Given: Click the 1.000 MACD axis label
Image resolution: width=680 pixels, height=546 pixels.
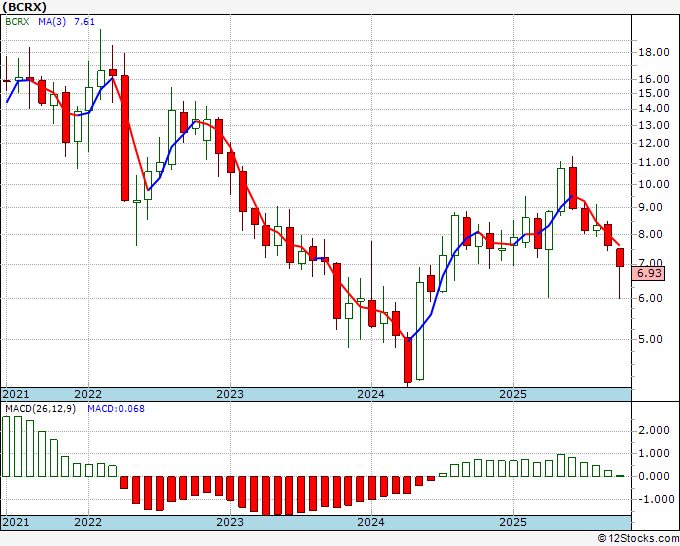Looking at the screenshot, I should click(654, 453).
